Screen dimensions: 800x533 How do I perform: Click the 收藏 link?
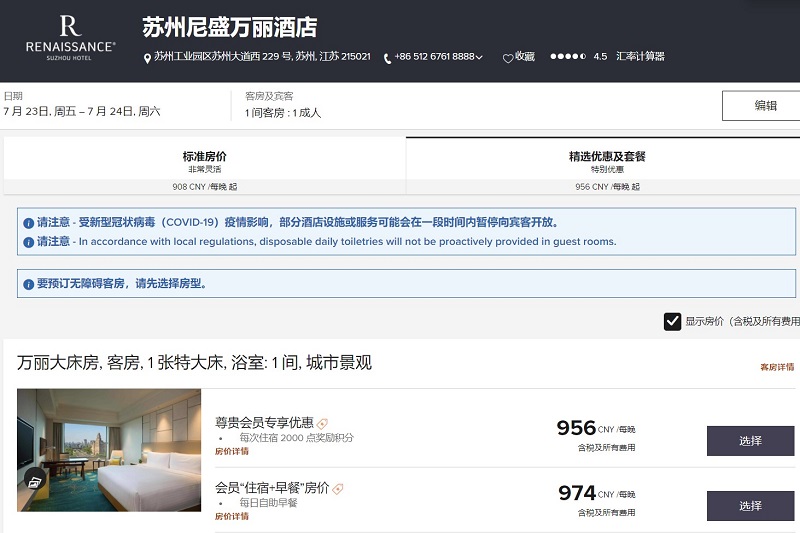click(524, 56)
